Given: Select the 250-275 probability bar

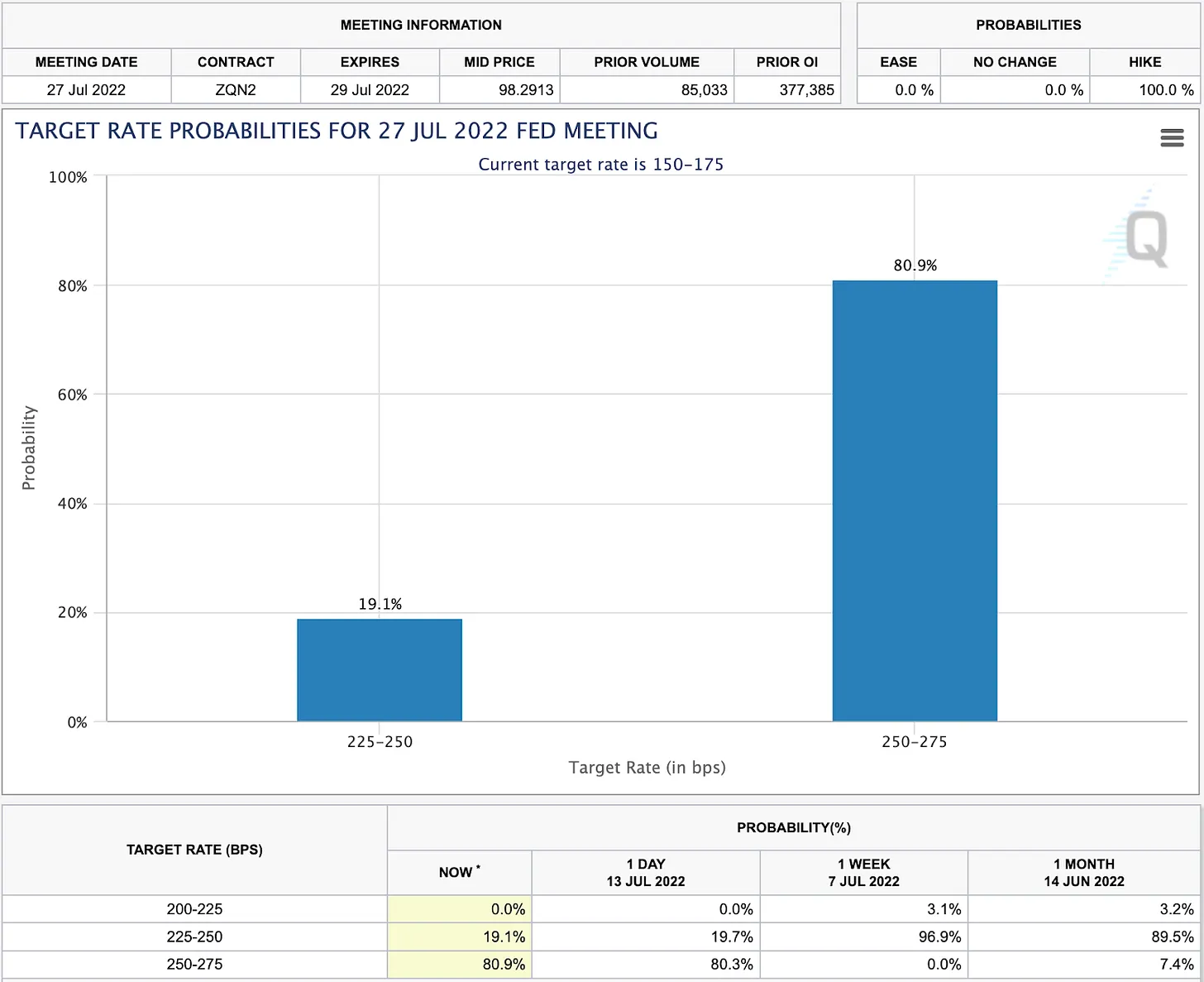Looking at the screenshot, I should 915,501.
